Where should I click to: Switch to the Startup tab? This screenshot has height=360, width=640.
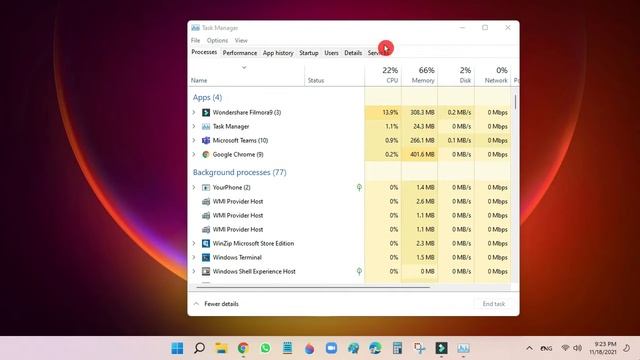click(x=309, y=53)
